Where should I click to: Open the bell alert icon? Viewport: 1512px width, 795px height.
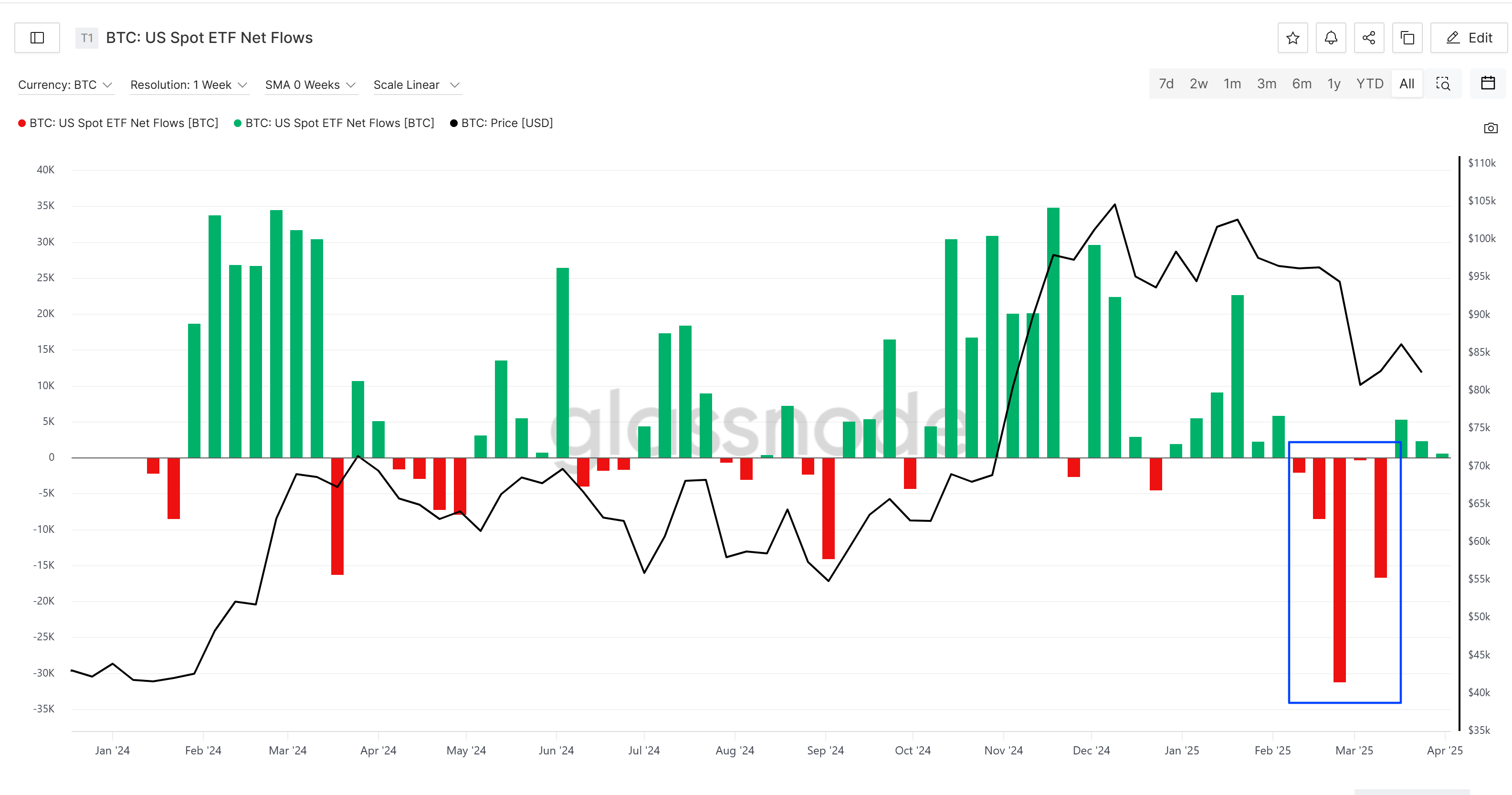click(1331, 38)
